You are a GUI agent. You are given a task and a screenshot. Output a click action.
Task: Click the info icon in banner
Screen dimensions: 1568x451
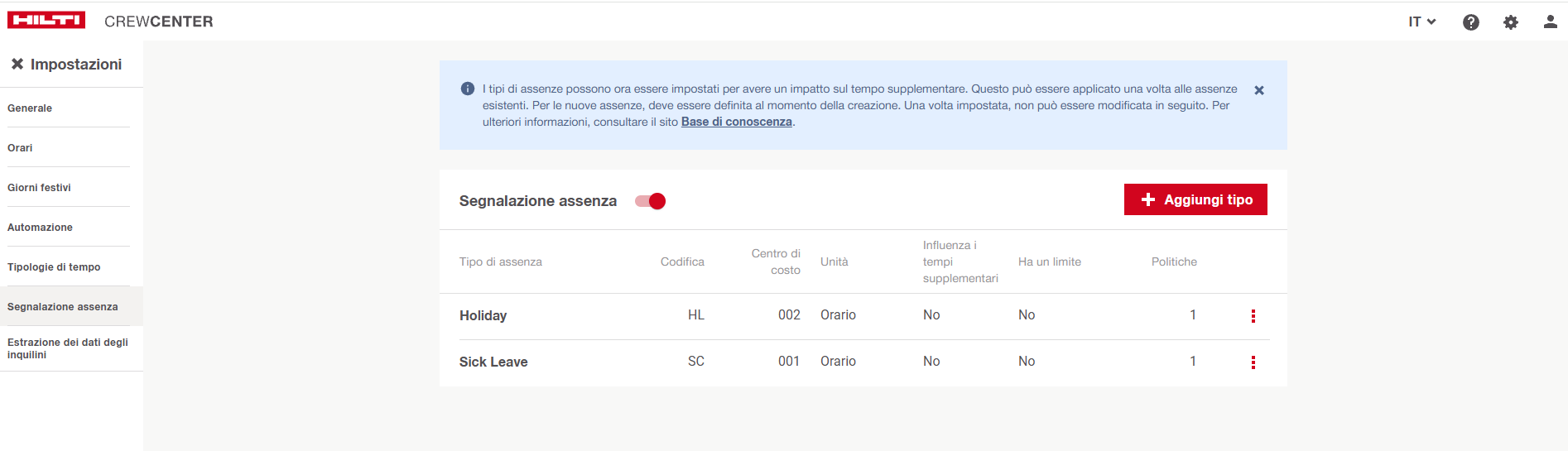pyautogui.click(x=468, y=89)
